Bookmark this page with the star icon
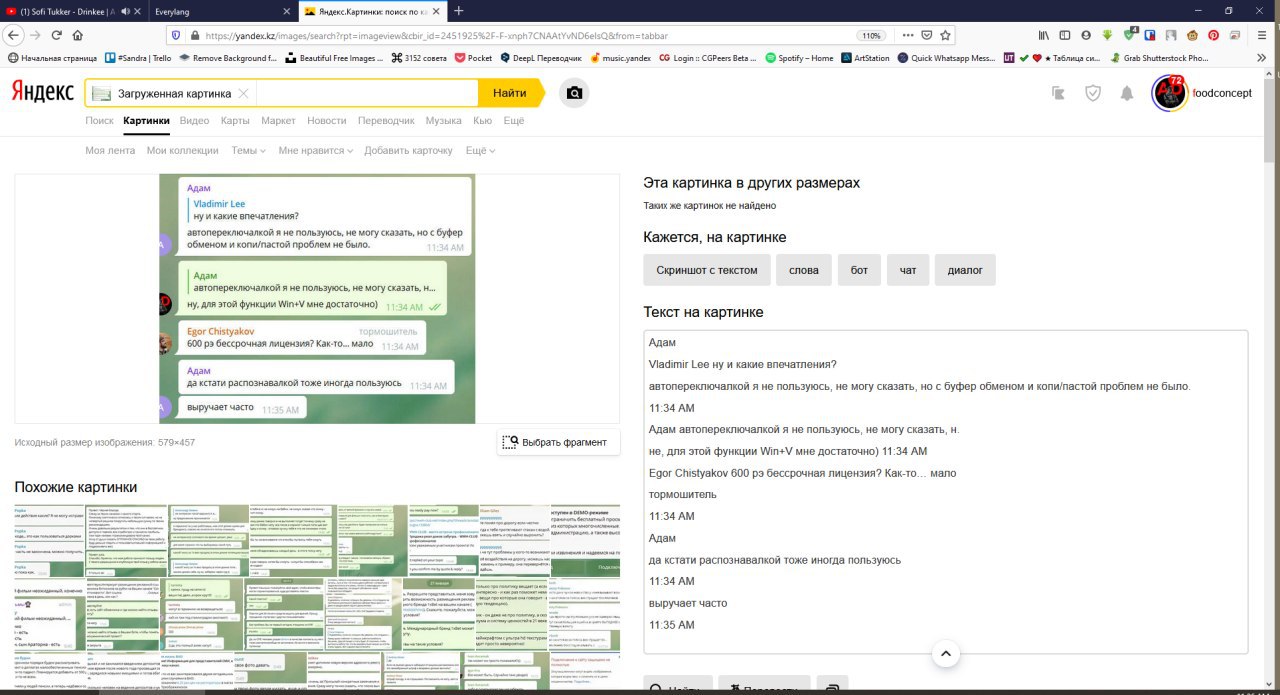Screen dimensions: 1280x695 point(945,35)
